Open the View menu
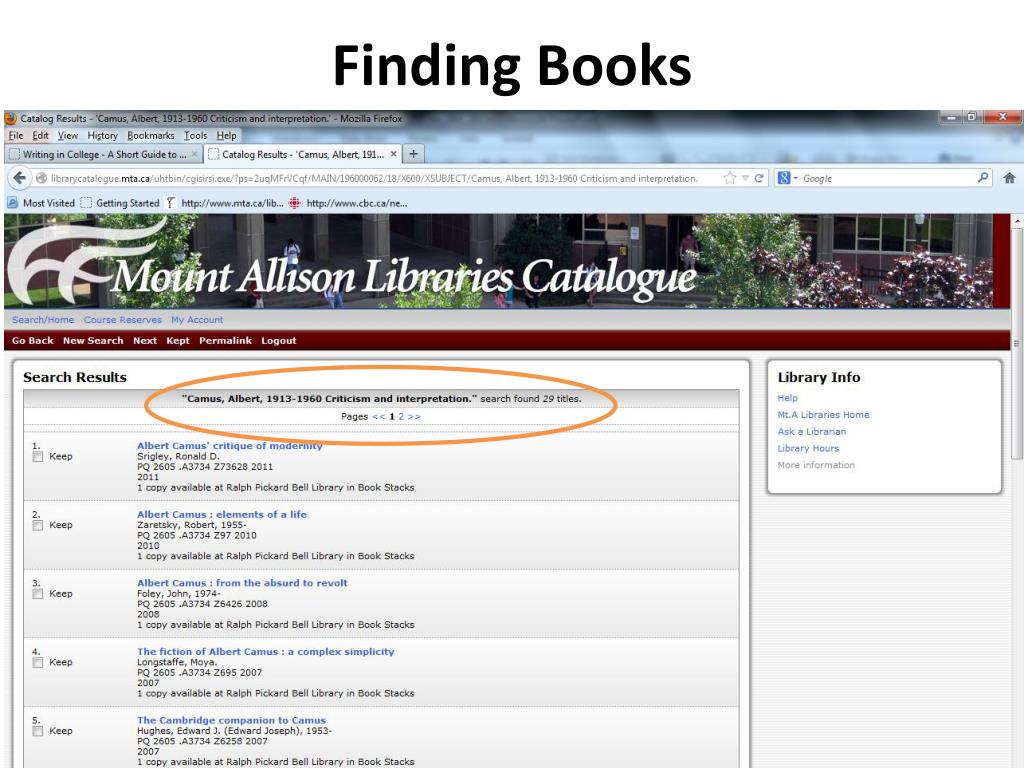The image size is (1024, 768). click(68, 136)
